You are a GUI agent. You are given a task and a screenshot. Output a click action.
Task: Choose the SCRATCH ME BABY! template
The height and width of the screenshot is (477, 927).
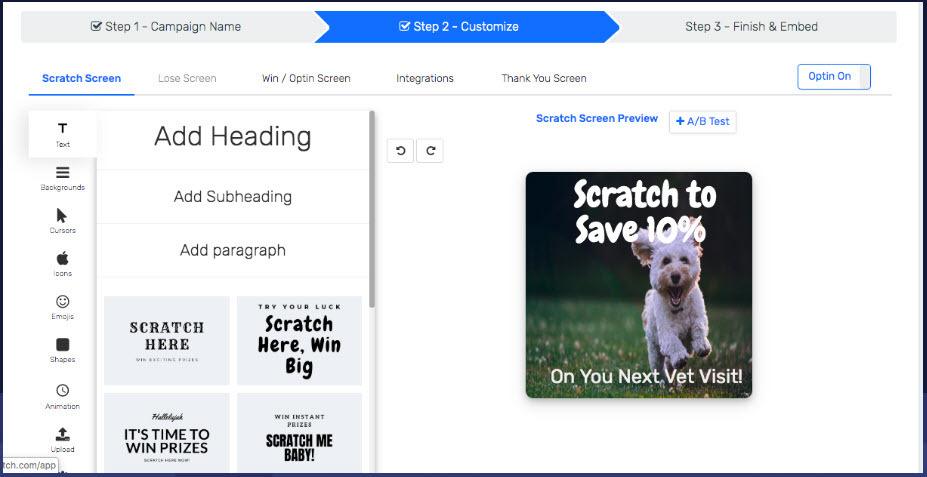[299, 433]
